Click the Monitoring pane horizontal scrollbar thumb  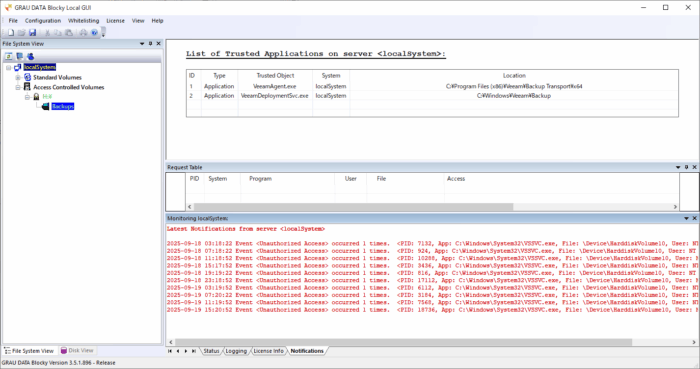404,342
